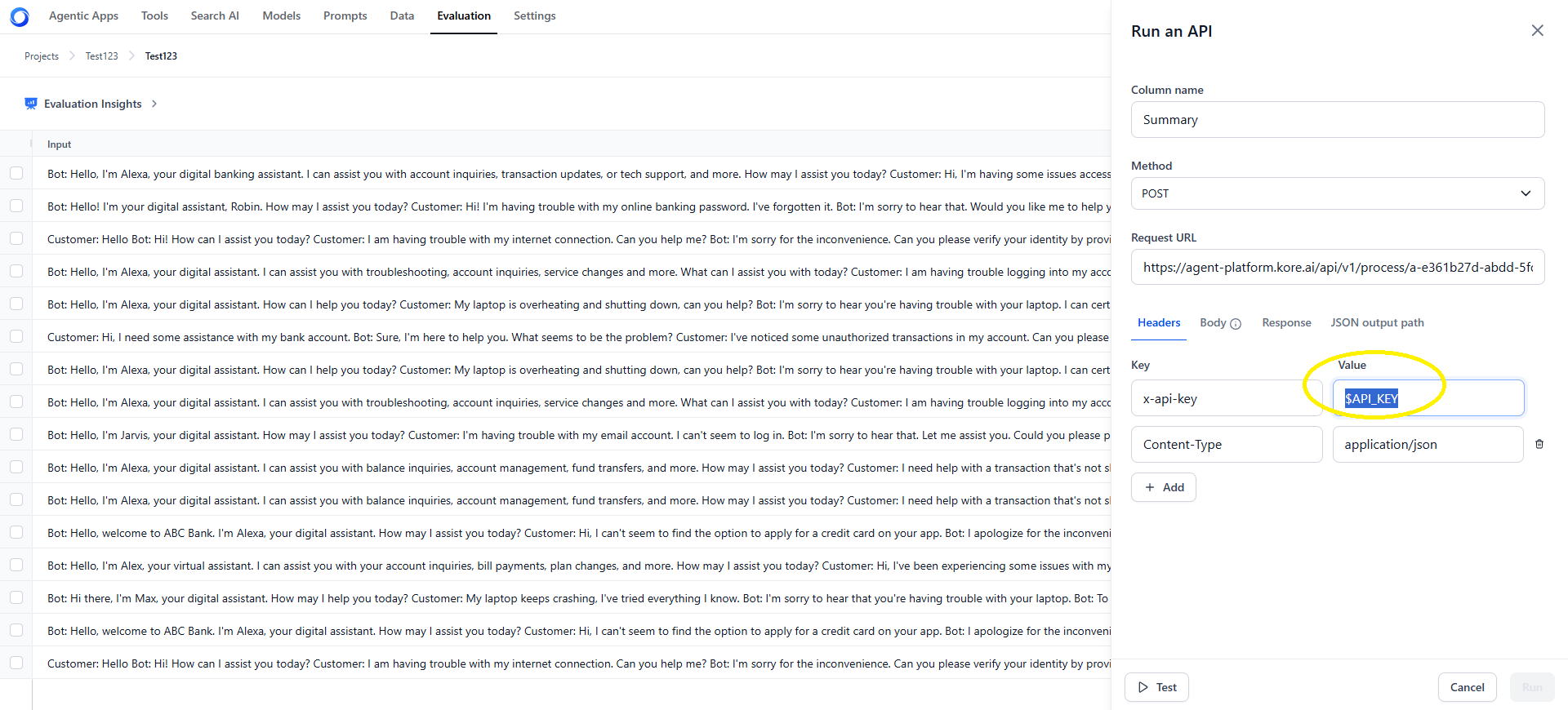Click the Evaluation Insights icon

pos(31,104)
